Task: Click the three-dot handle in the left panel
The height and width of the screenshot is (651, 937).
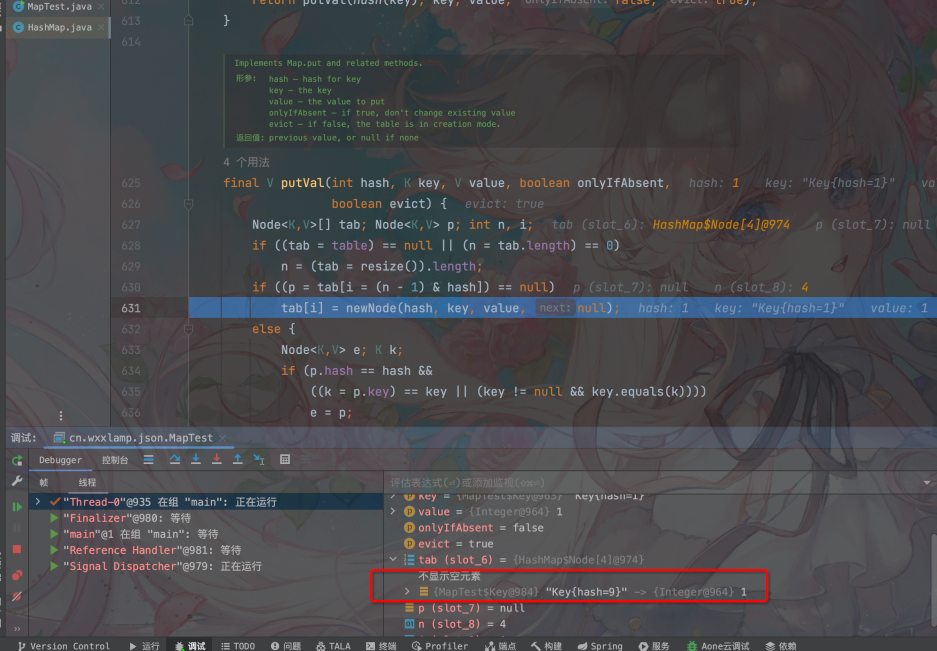Action: (x=61, y=415)
